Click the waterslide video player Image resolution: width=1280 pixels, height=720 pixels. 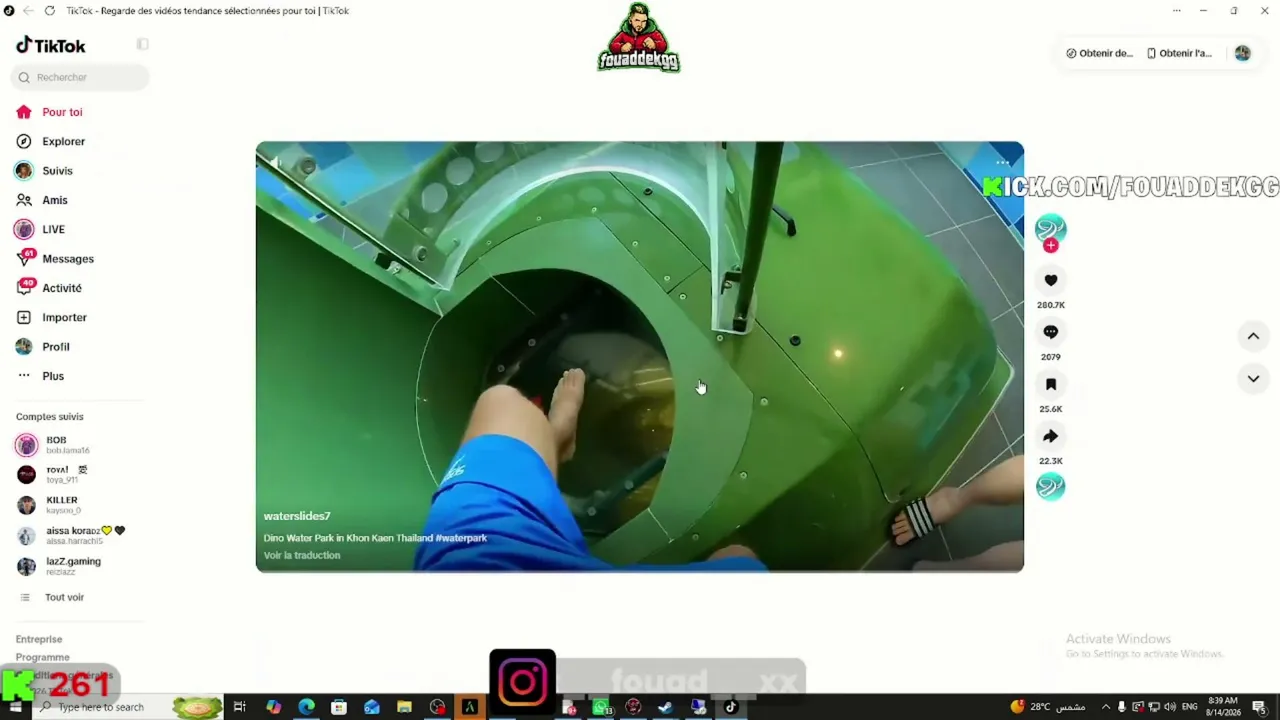640,357
